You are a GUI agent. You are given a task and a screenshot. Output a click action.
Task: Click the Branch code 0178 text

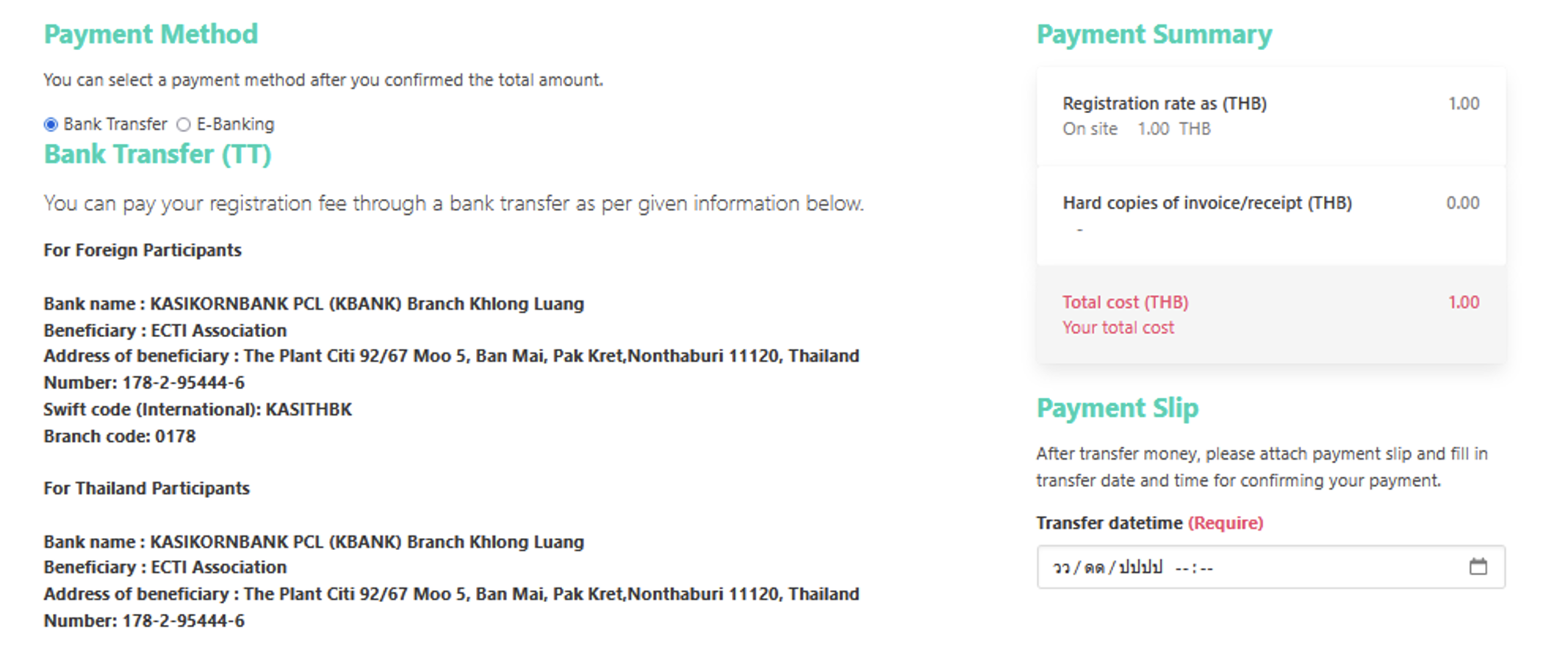pos(120,436)
